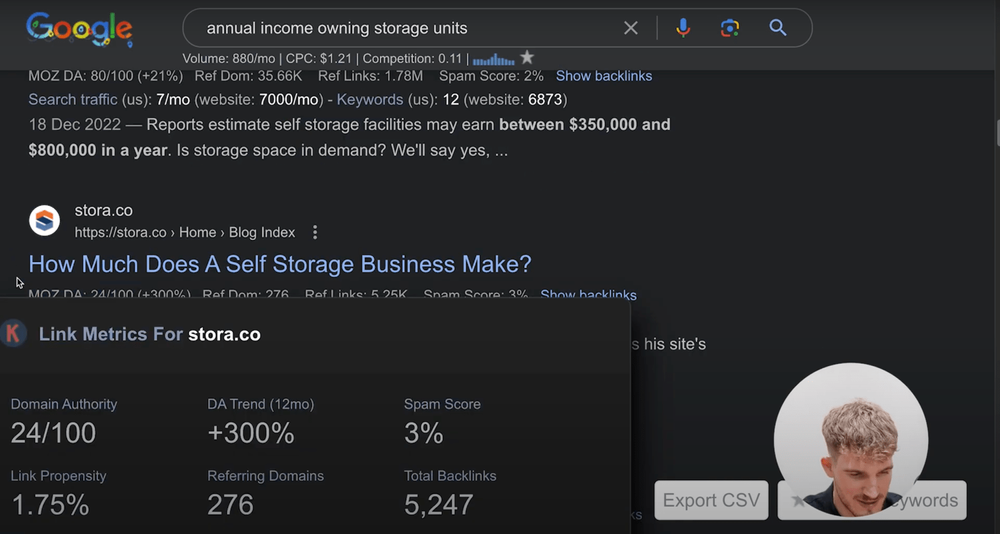
Task: Show backlinks for stora.co result
Action: click(x=588, y=295)
